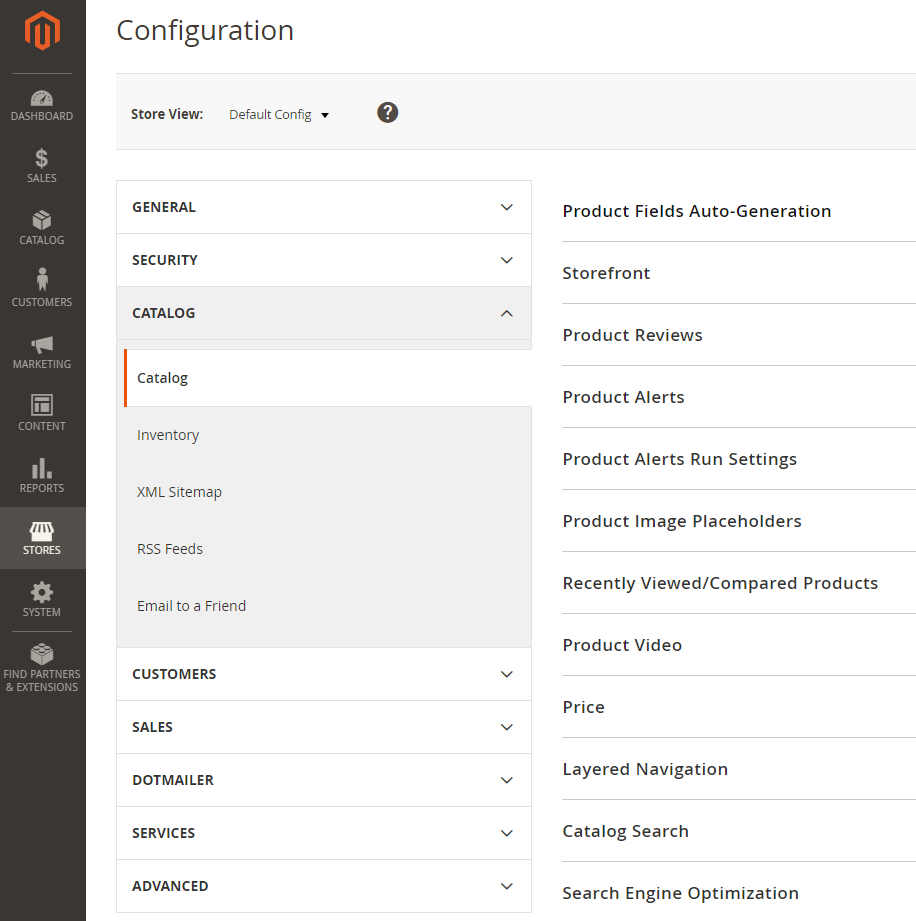Viewport: 916px width, 921px height.
Task: Select the Inventory tab under Catalog
Action: (x=168, y=435)
